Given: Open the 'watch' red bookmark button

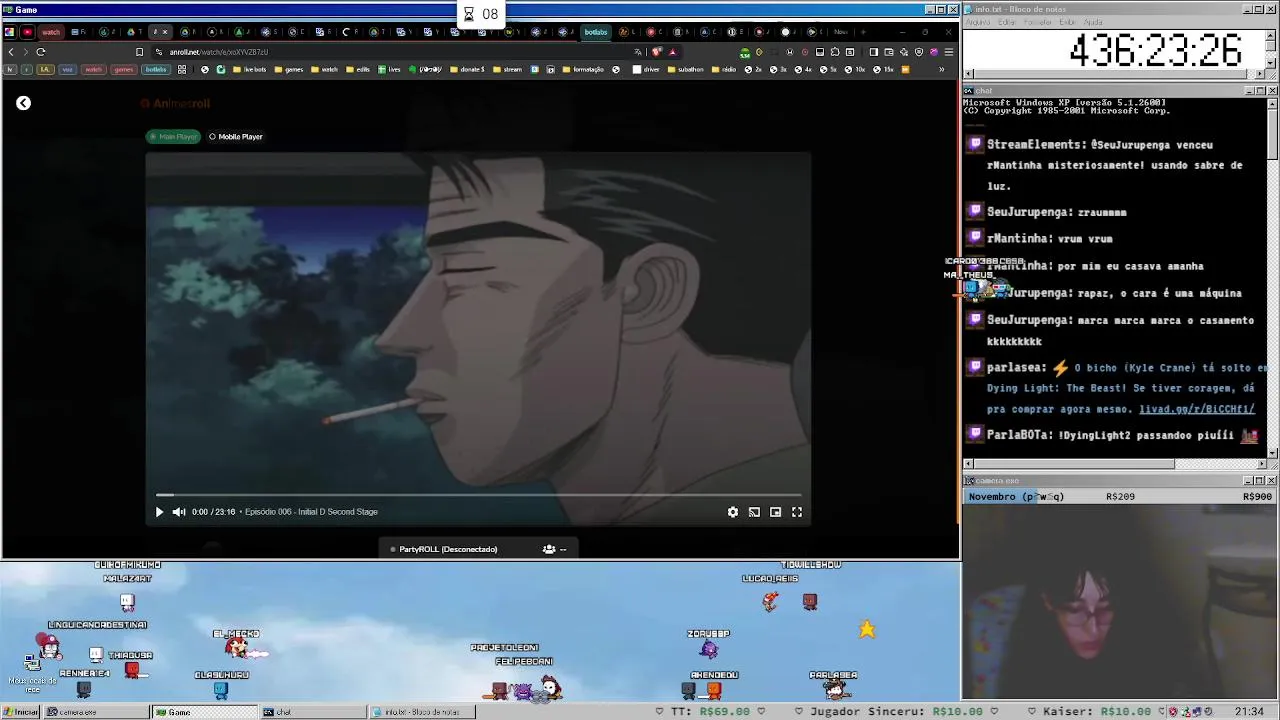Looking at the screenshot, I should 93,70.
